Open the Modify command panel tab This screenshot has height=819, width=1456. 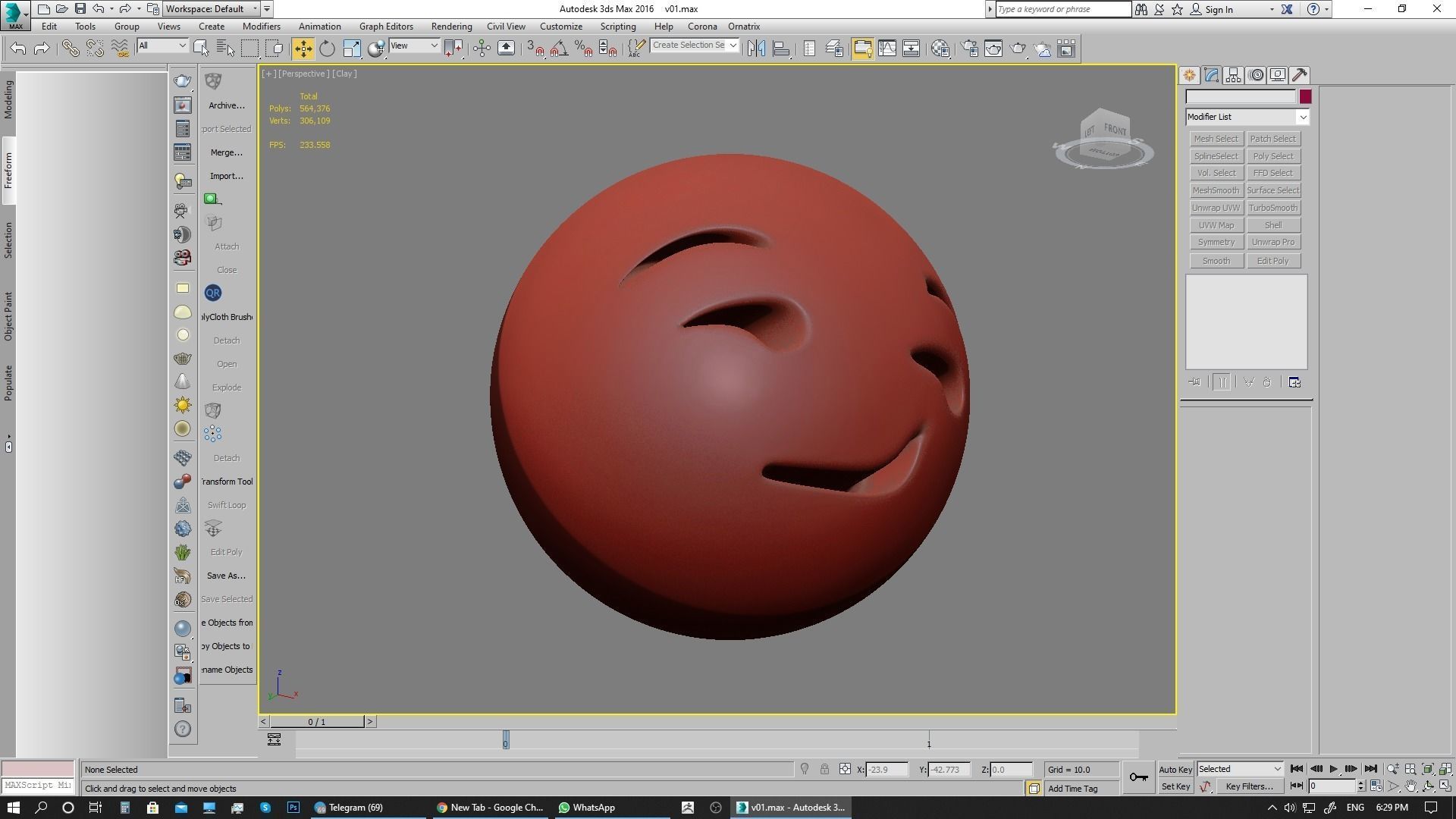click(x=1211, y=75)
